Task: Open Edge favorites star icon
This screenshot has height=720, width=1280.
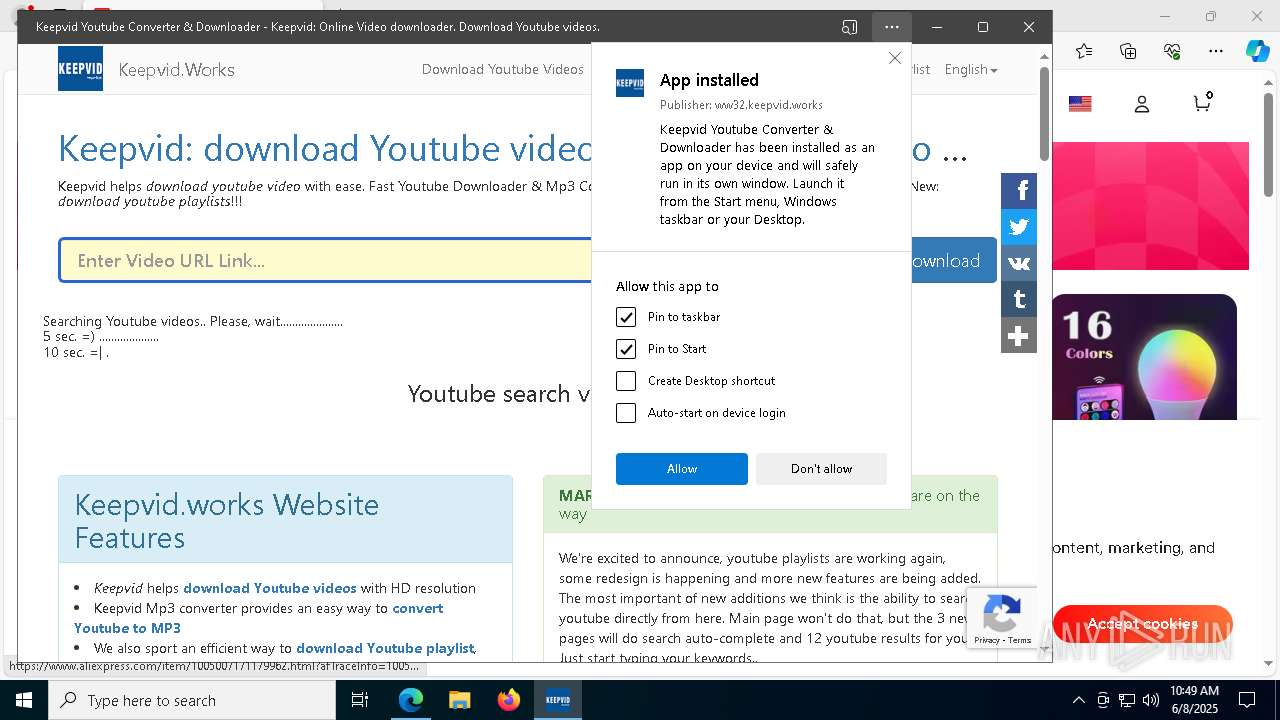Action: coord(1084,51)
